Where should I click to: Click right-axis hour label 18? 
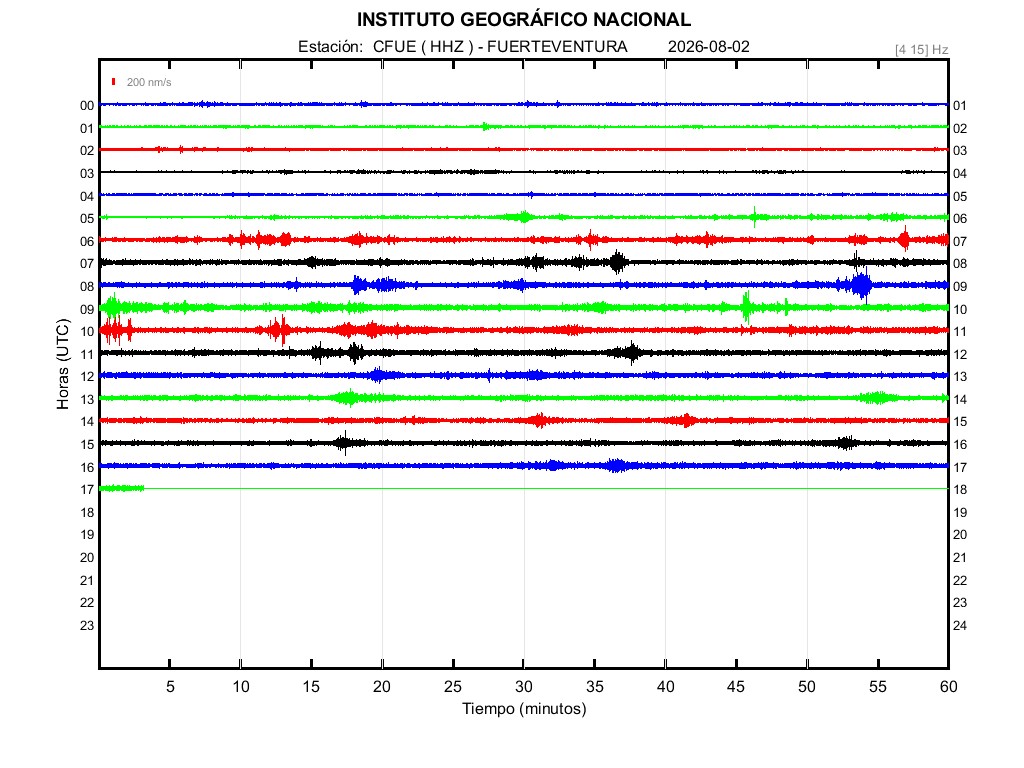point(959,490)
